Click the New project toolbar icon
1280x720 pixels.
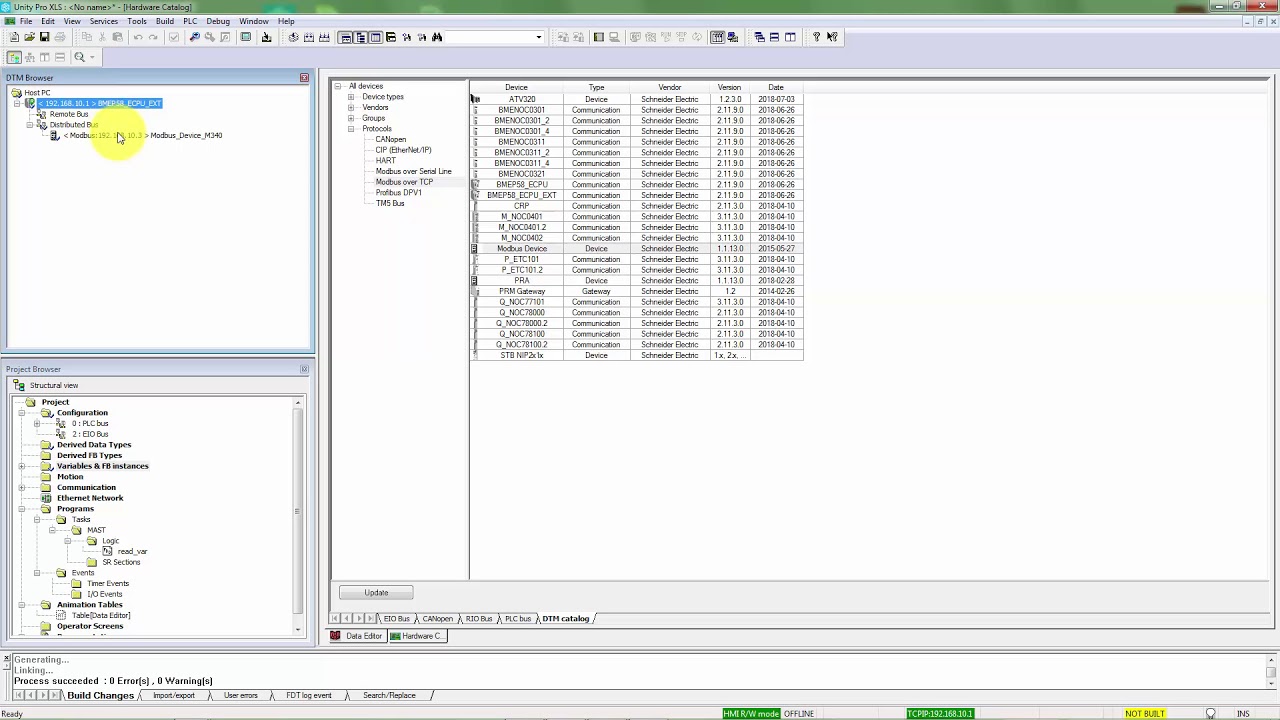click(x=14, y=37)
